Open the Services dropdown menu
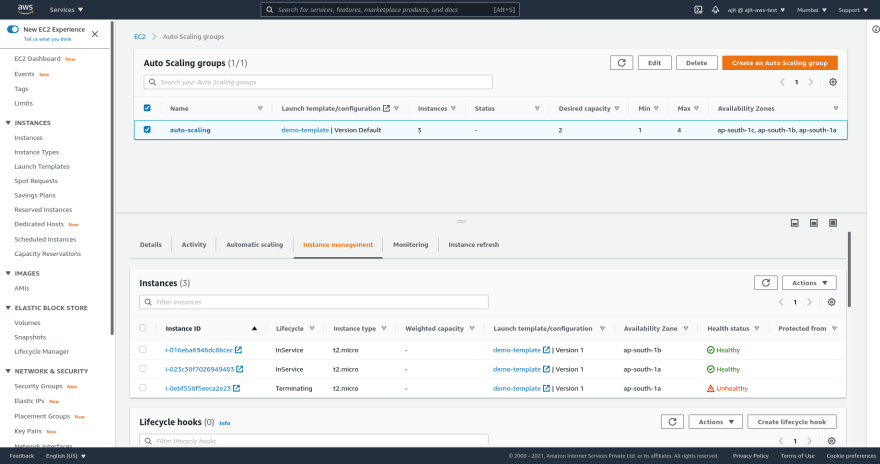Viewport: 880px width, 464px height. click(x=66, y=10)
